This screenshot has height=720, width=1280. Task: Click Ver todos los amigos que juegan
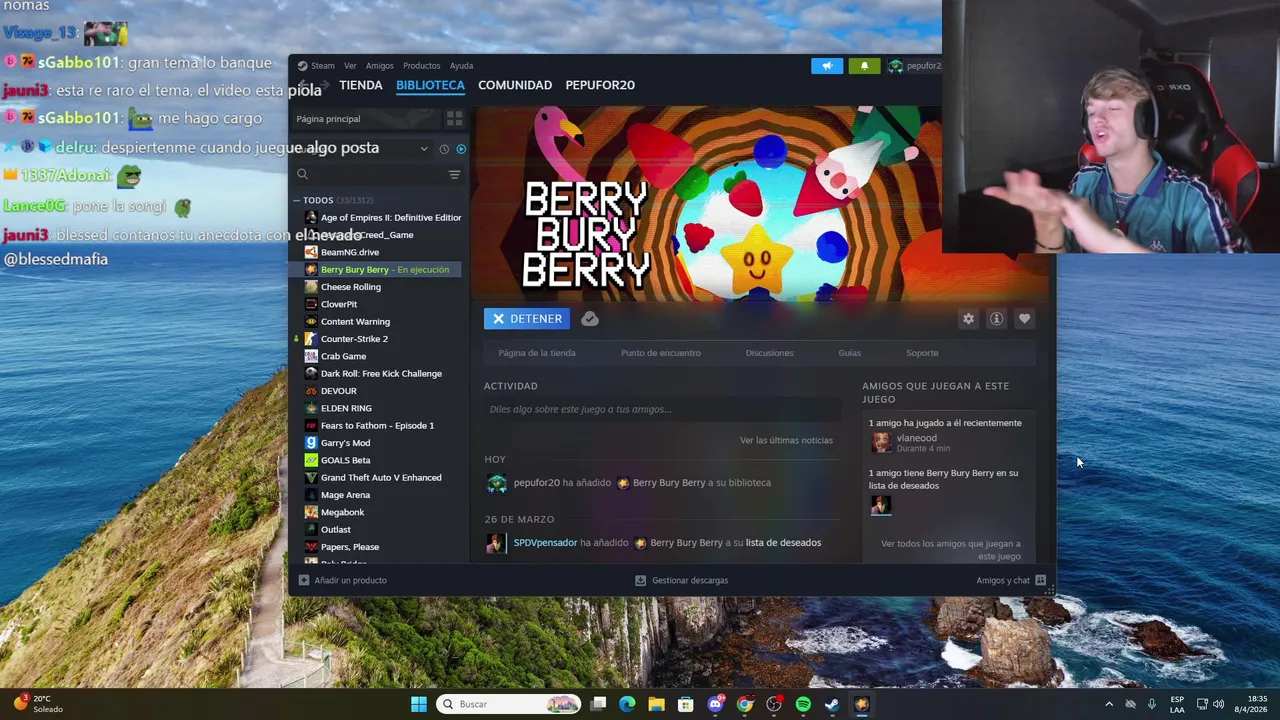pyautogui.click(x=950, y=550)
